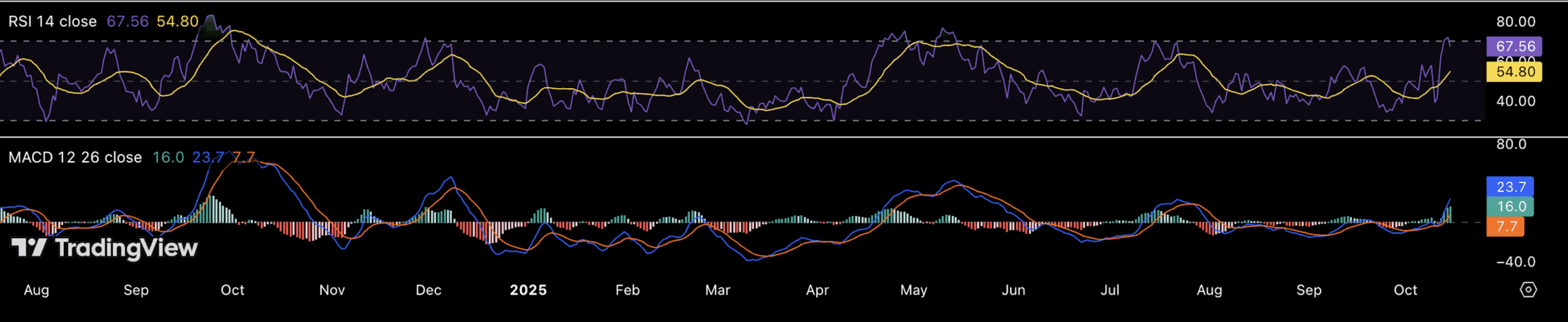Click RSI scale value 80.00
Image resolution: width=1568 pixels, height=322 pixels.
(x=1516, y=22)
